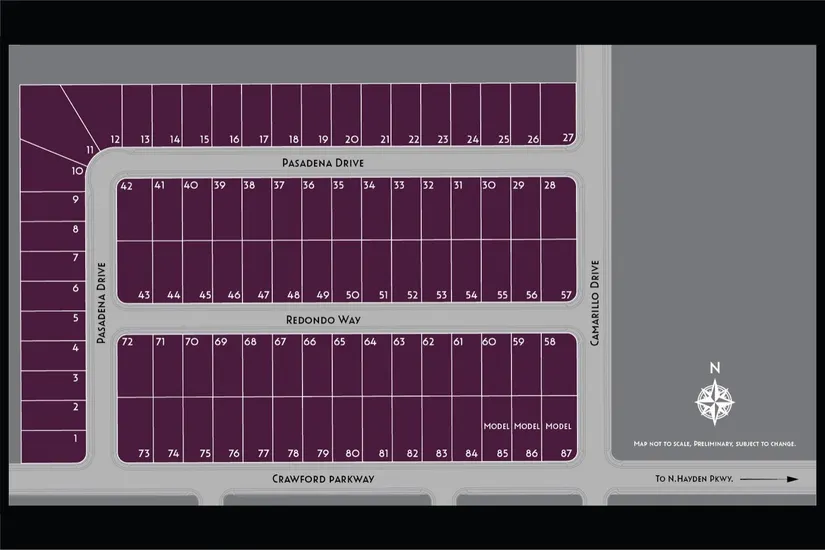Click the vertical Pasadena Drive label

point(101,303)
